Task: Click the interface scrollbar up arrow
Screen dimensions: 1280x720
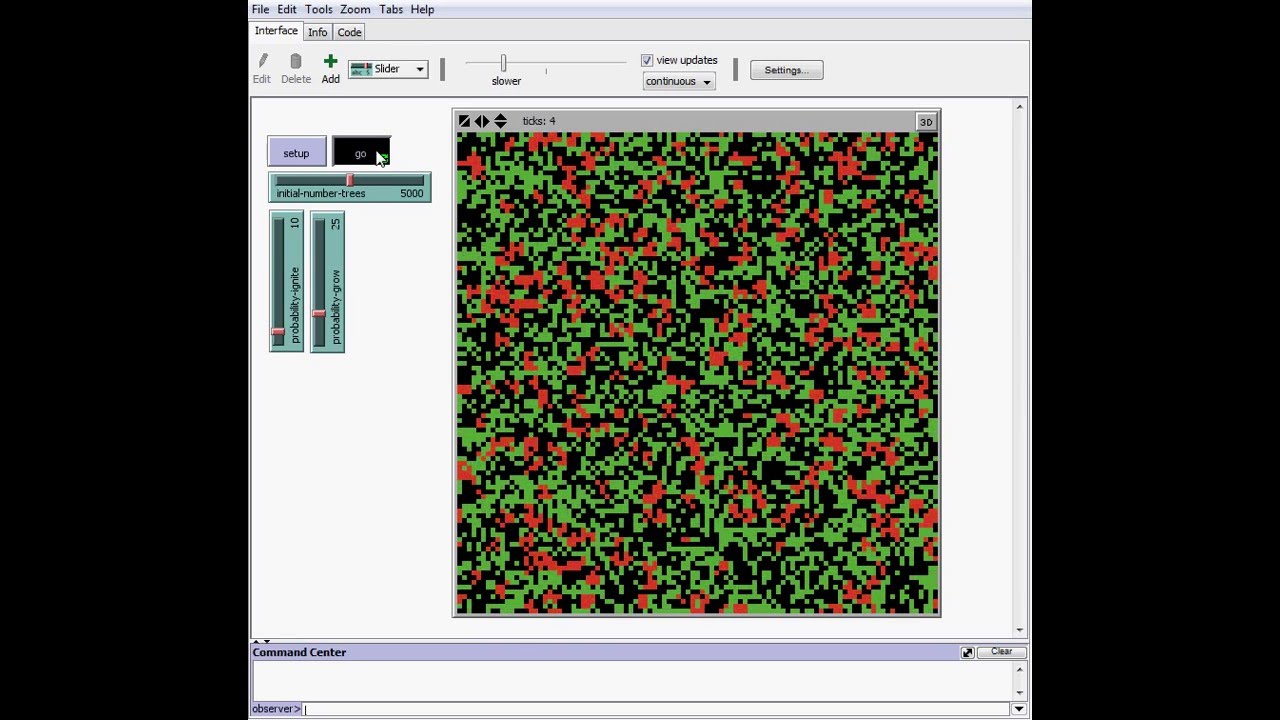Action: pyautogui.click(x=1020, y=107)
